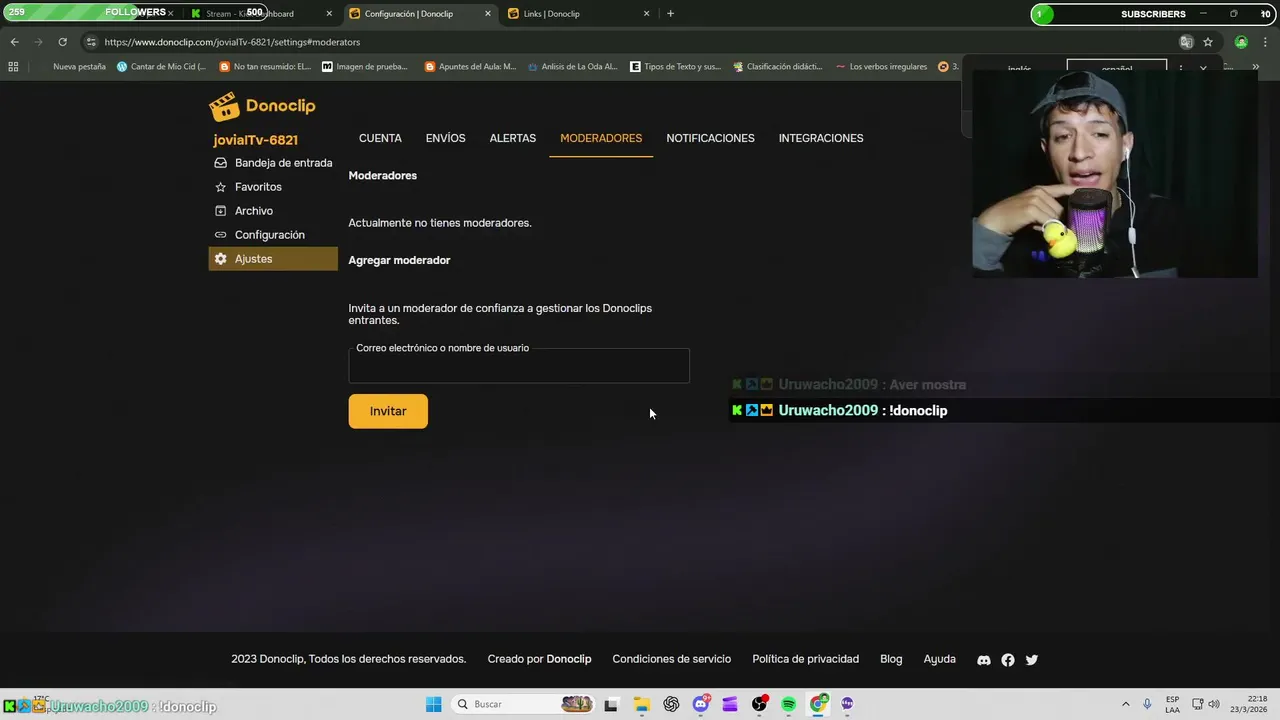
Task: Open the Chrome profile avatar
Action: pos(1241,42)
